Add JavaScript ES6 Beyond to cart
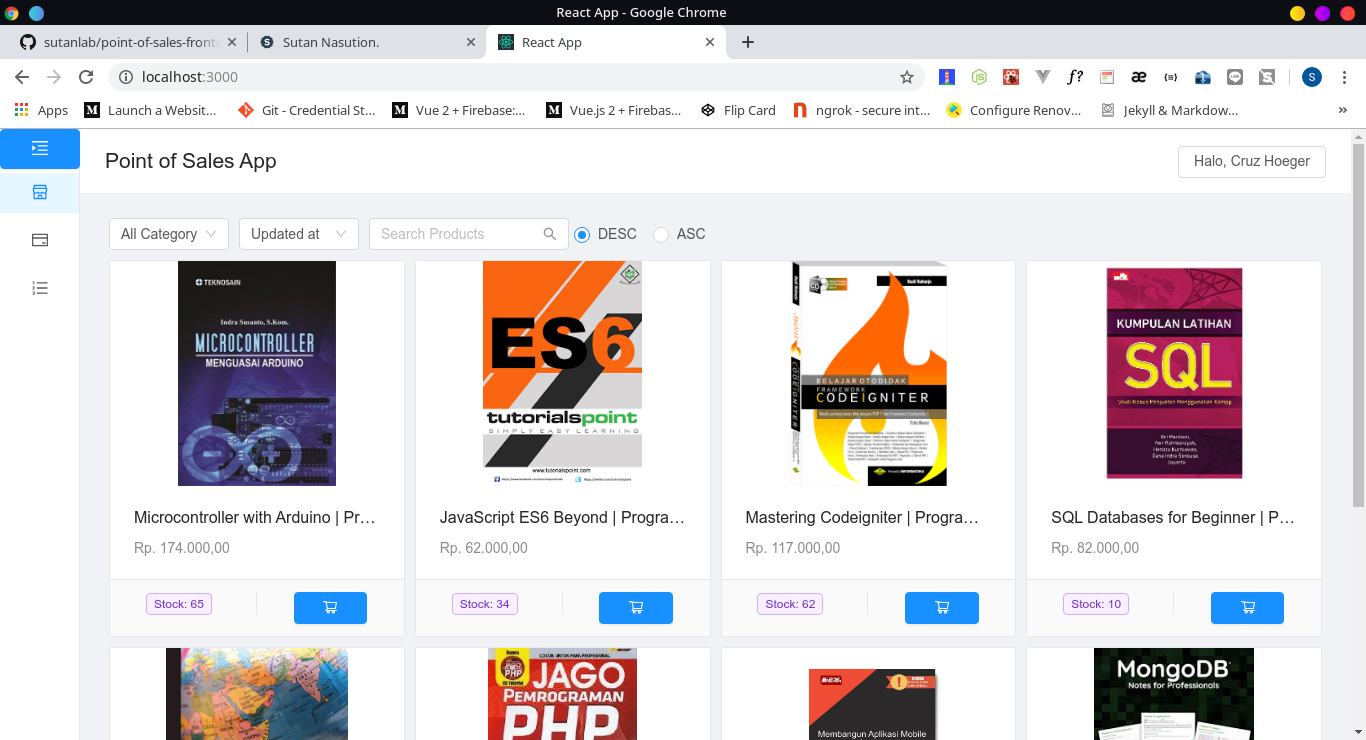This screenshot has height=740, width=1366. (x=636, y=607)
